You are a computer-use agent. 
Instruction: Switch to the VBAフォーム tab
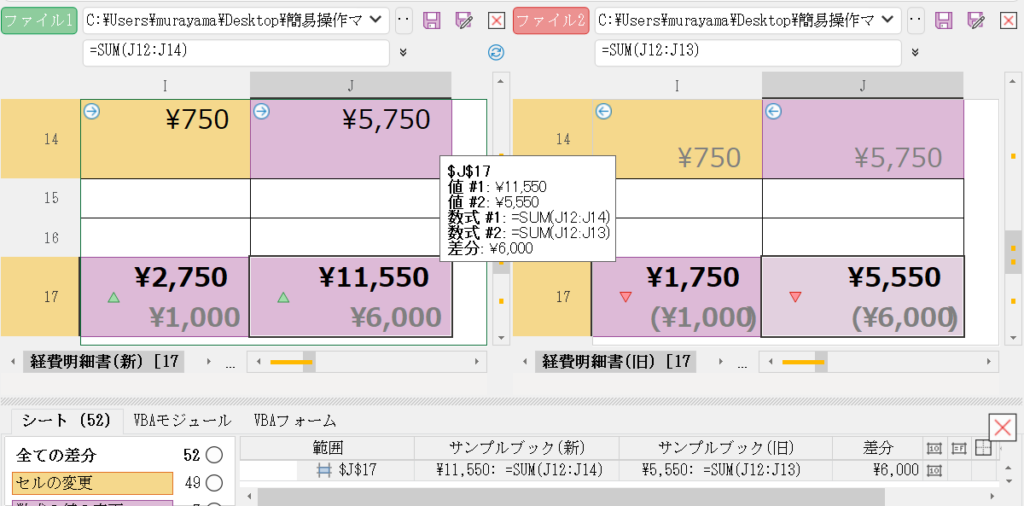coord(295,421)
